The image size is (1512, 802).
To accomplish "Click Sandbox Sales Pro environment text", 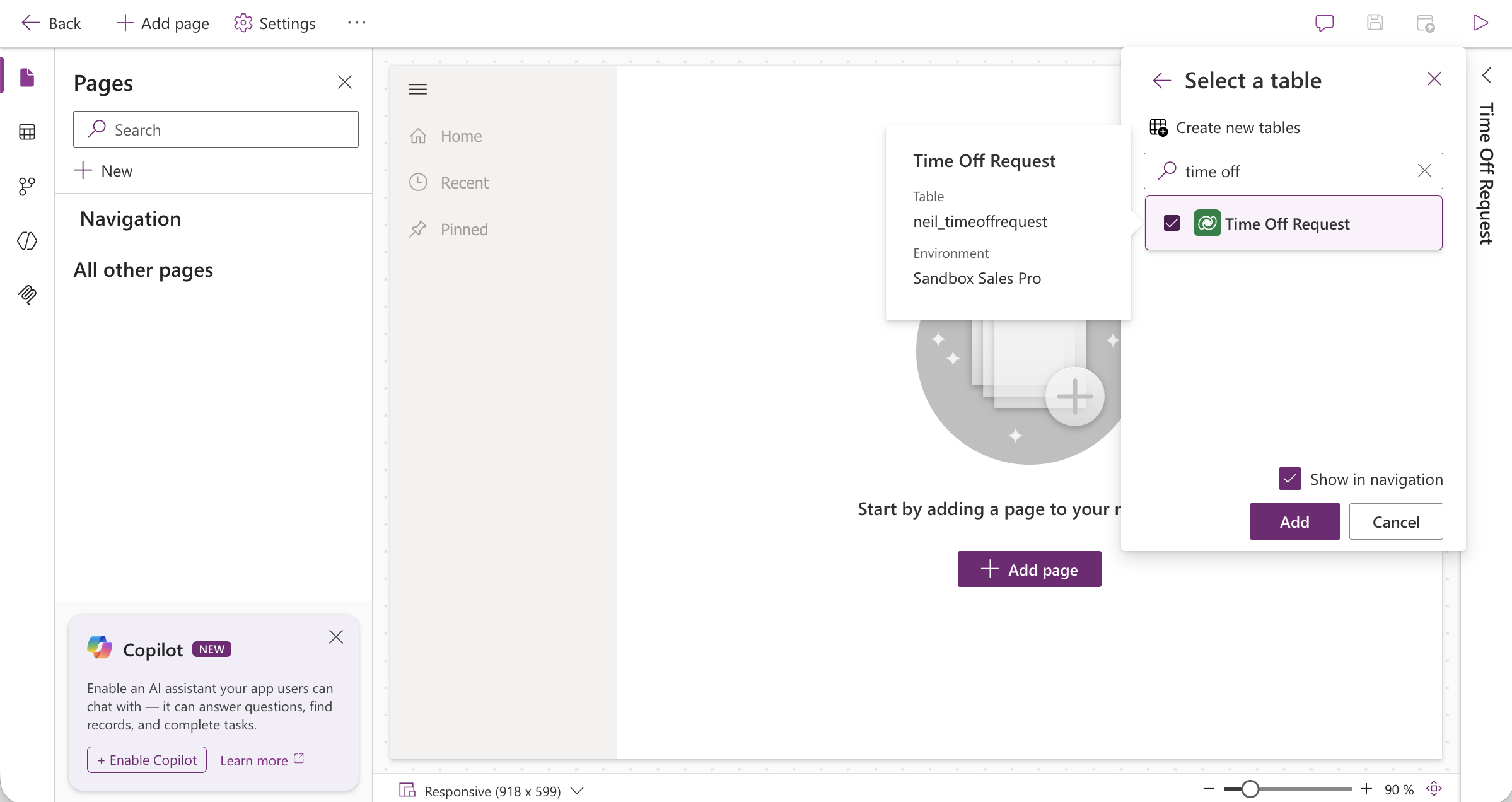I will [977, 278].
